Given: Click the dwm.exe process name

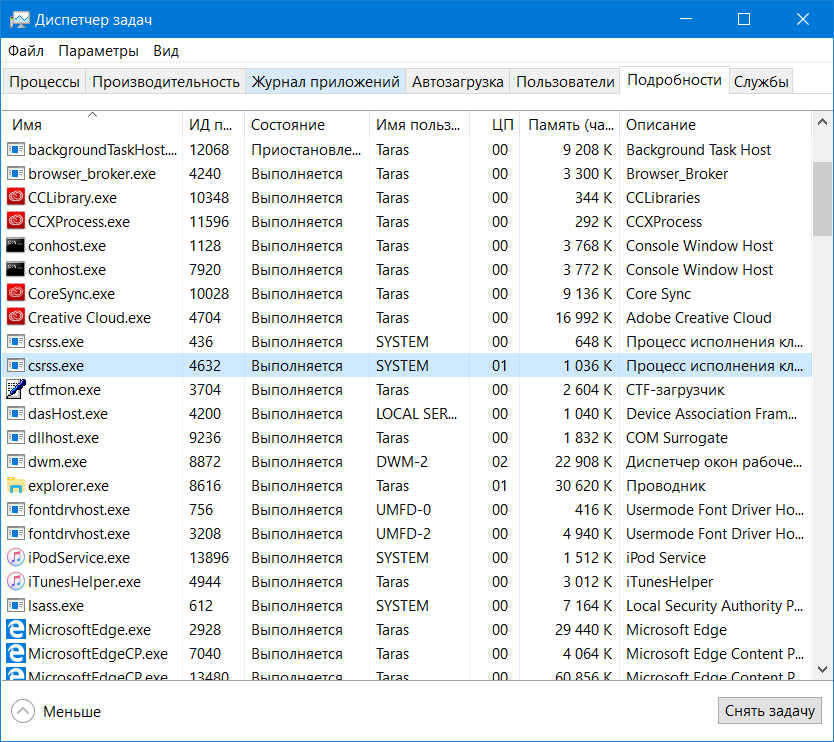Looking at the screenshot, I should [x=57, y=462].
